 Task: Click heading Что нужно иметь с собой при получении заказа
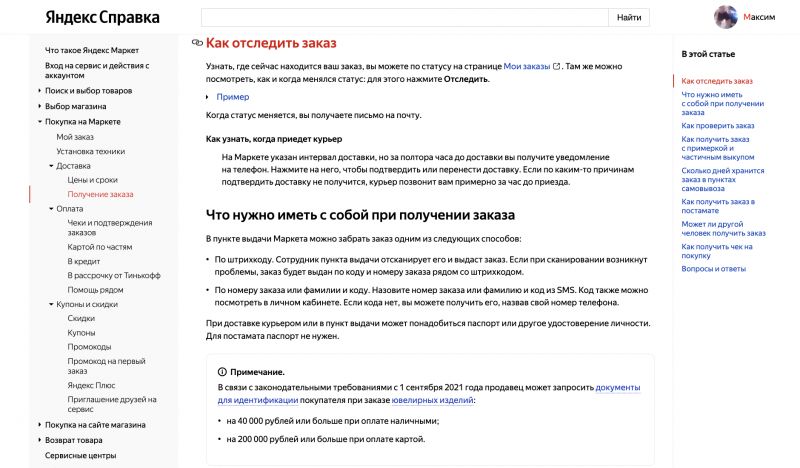pos(360,215)
